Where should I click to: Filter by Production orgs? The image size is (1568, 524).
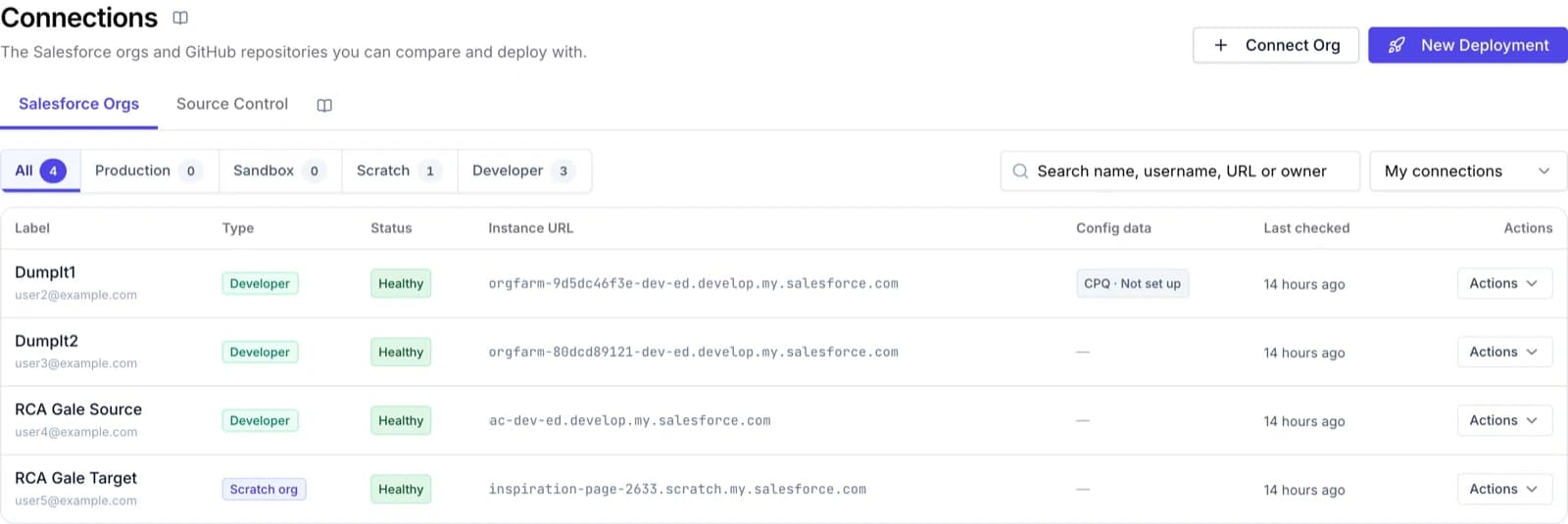[149, 170]
